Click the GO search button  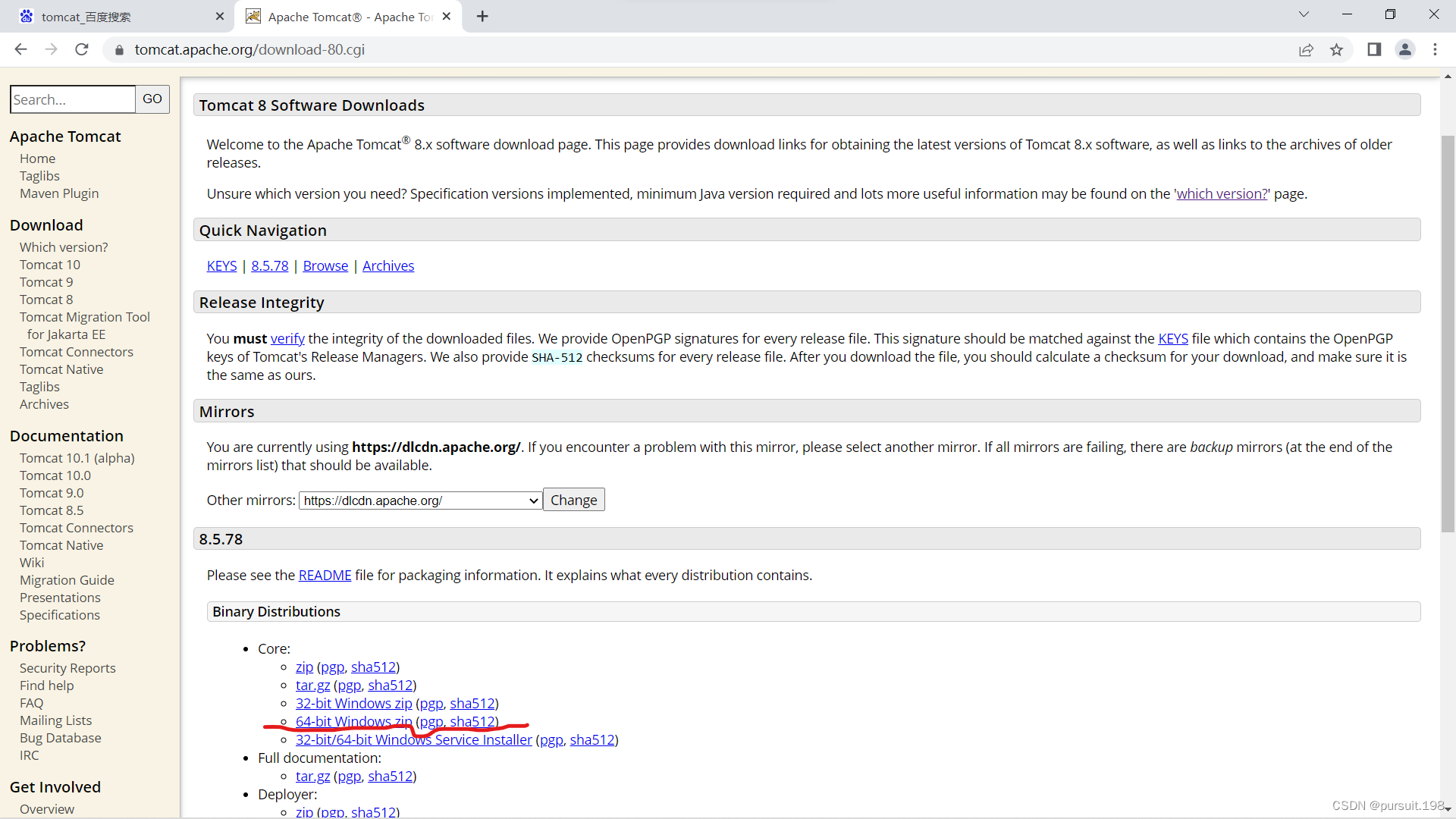coord(152,99)
